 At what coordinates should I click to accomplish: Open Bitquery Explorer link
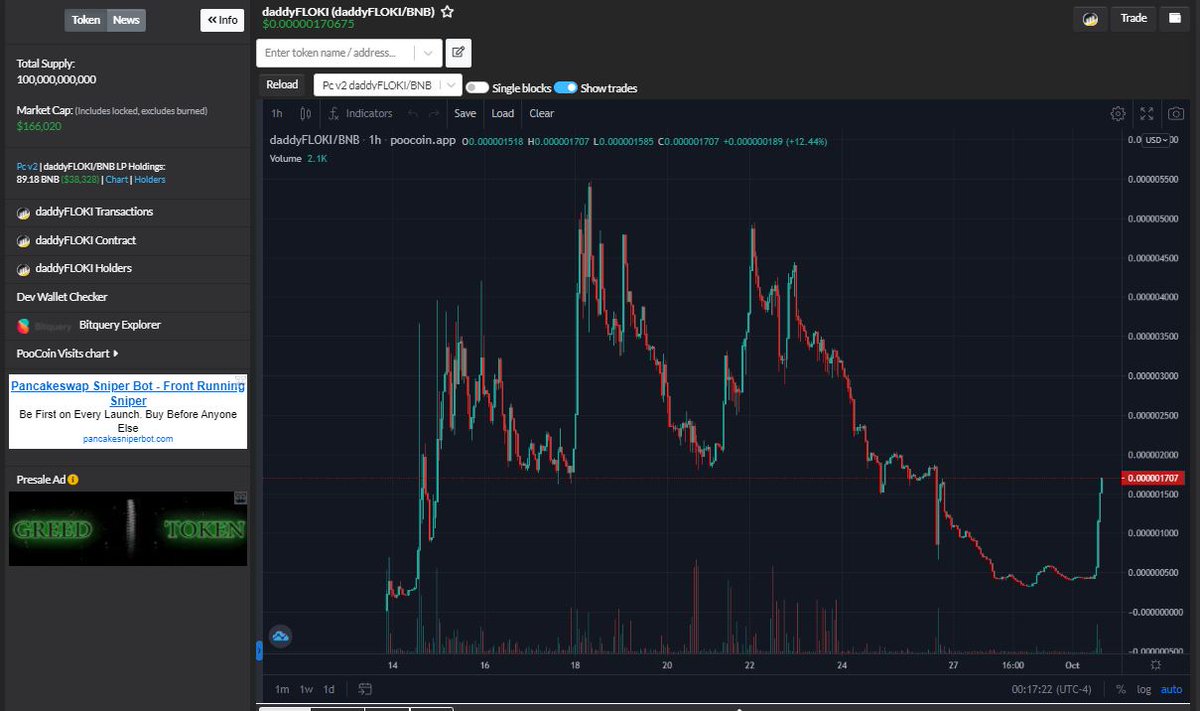[x=119, y=325]
